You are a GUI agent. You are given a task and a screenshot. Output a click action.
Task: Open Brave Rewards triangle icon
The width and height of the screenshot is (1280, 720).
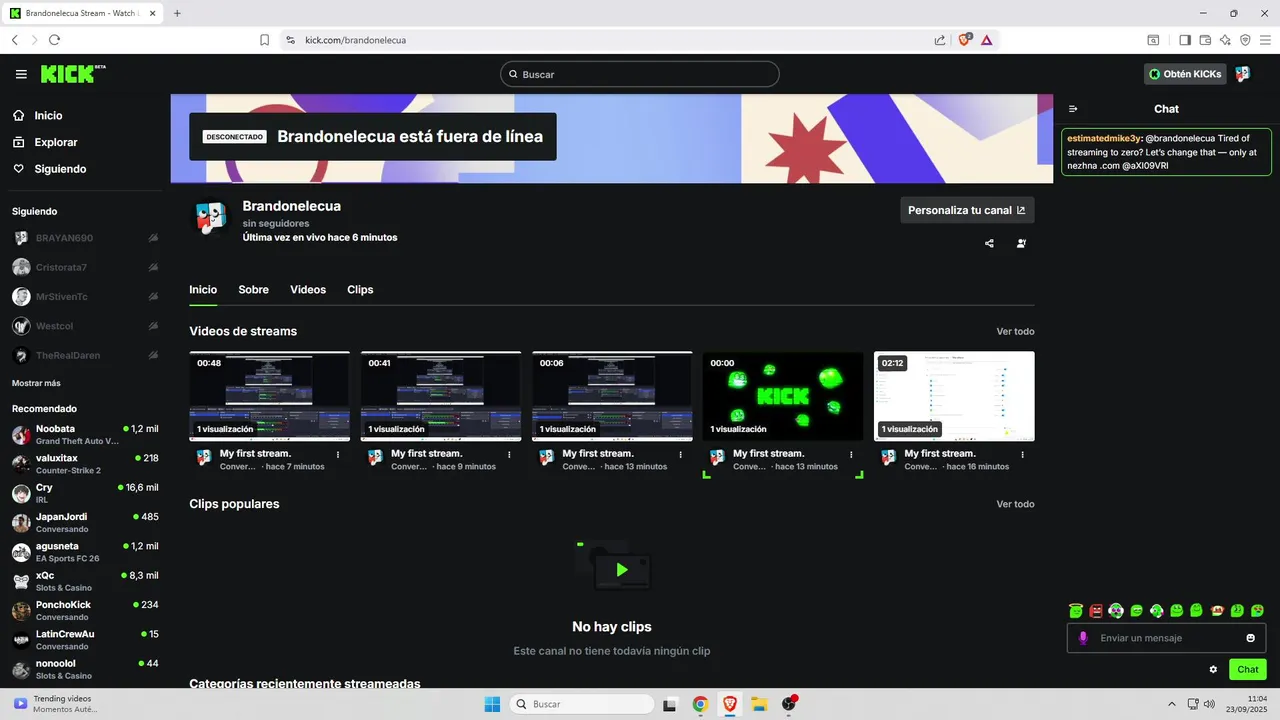pos(986,40)
